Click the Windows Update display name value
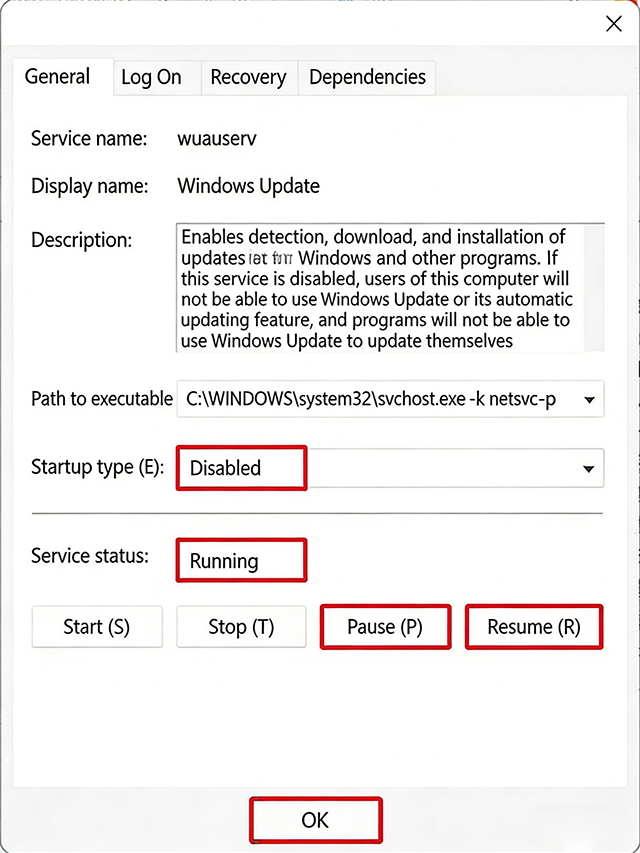The image size is (640, 853). (248, 186)
